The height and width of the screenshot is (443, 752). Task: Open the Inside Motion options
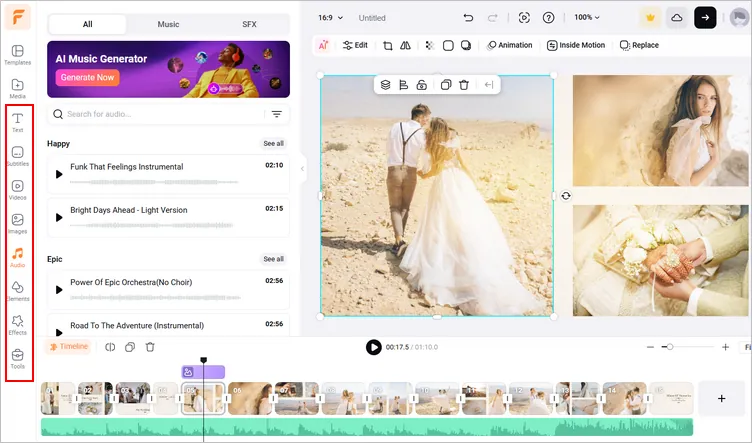pyautogui.click(x=576, y=45)
